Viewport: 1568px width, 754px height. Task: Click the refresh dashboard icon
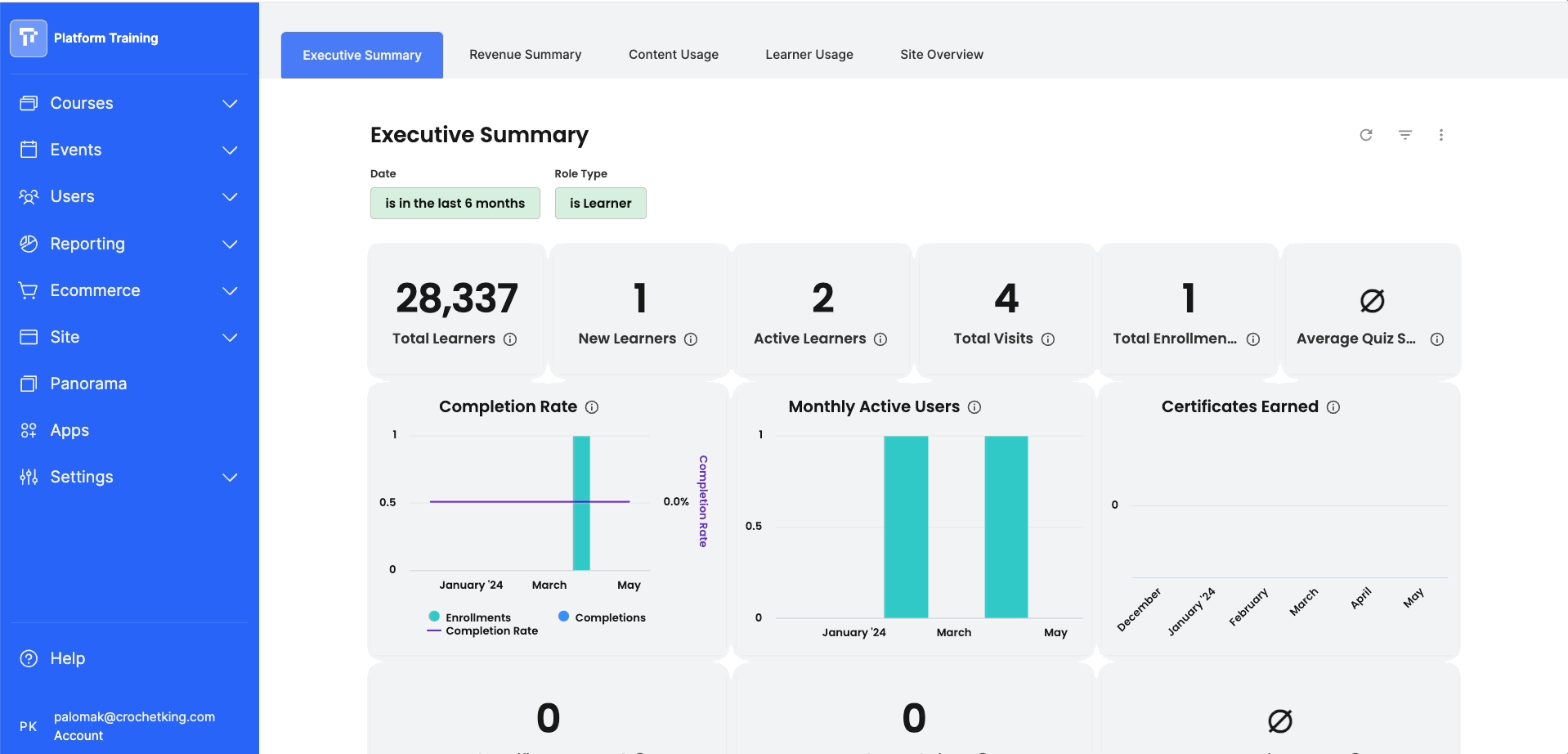click(x=1365, y=135)
